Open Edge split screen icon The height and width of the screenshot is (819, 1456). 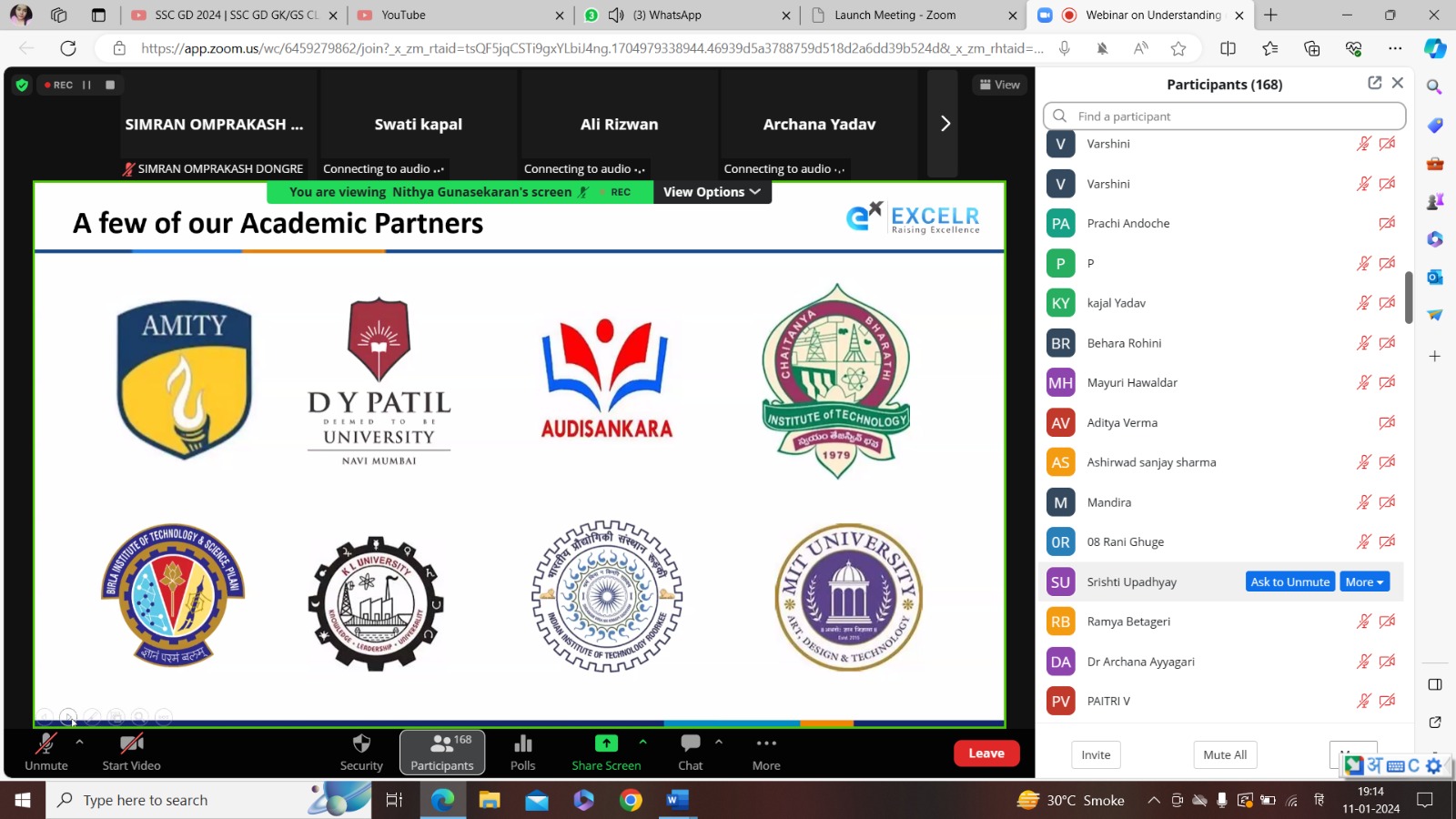point(1228,48)
